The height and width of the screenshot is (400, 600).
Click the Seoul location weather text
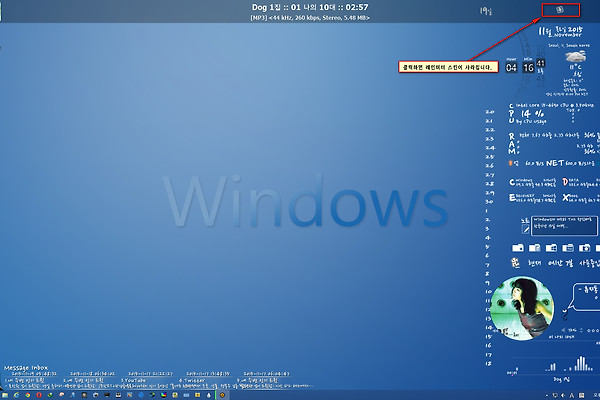[x=569, y=46]
